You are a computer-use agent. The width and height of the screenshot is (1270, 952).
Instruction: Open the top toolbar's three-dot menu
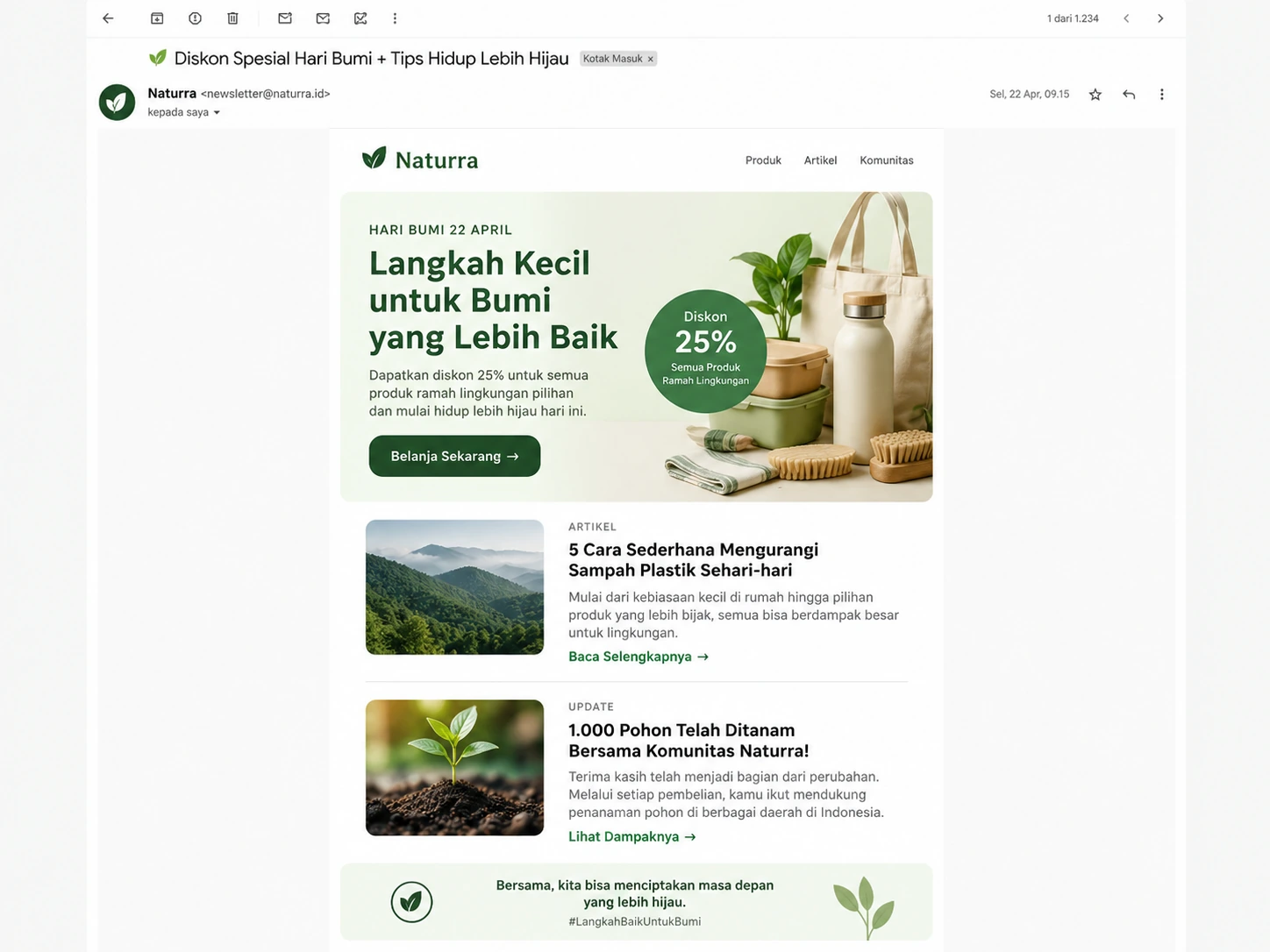pos(395,18)
